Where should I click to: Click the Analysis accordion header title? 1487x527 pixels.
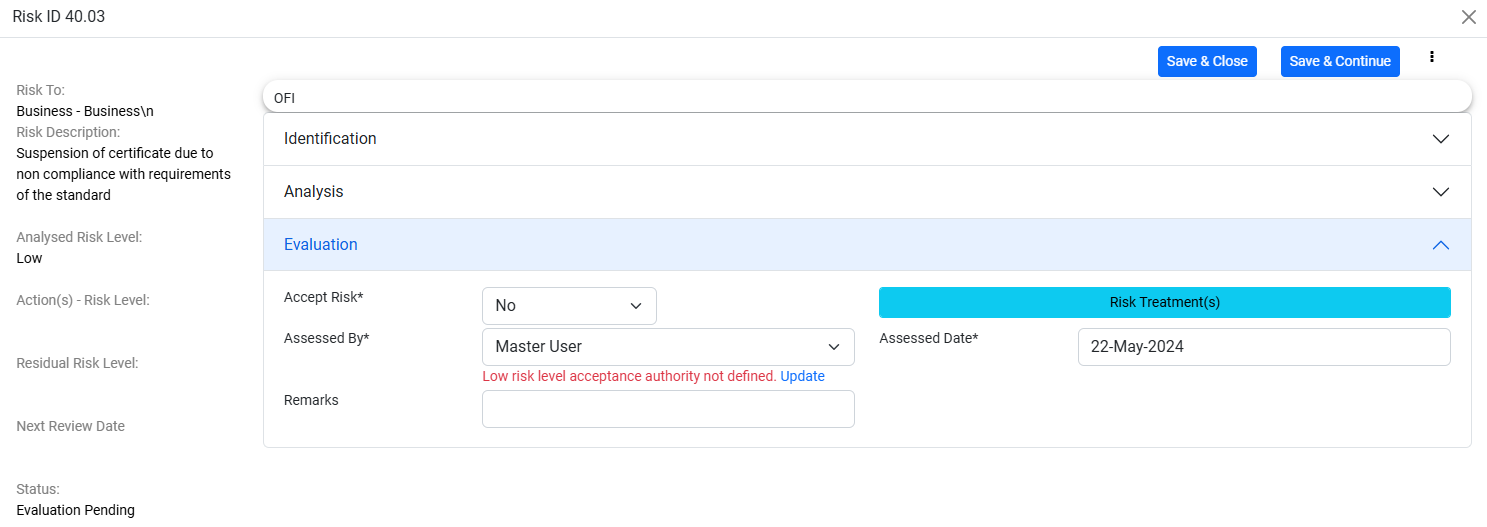coord(313,192)
